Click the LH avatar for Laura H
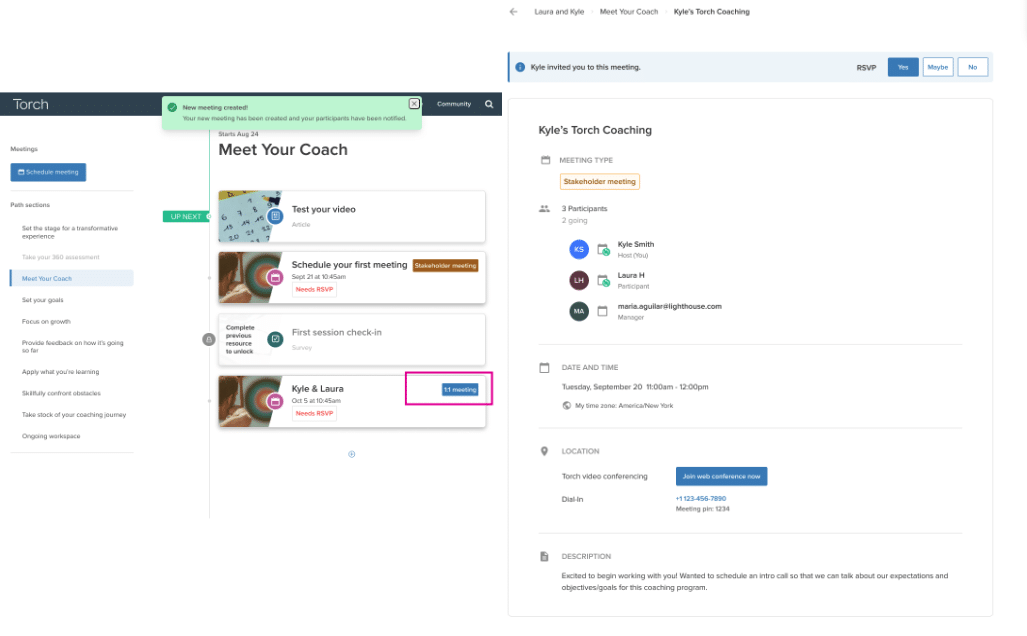This screenshot has width=1027, height=636. (579, 280)
